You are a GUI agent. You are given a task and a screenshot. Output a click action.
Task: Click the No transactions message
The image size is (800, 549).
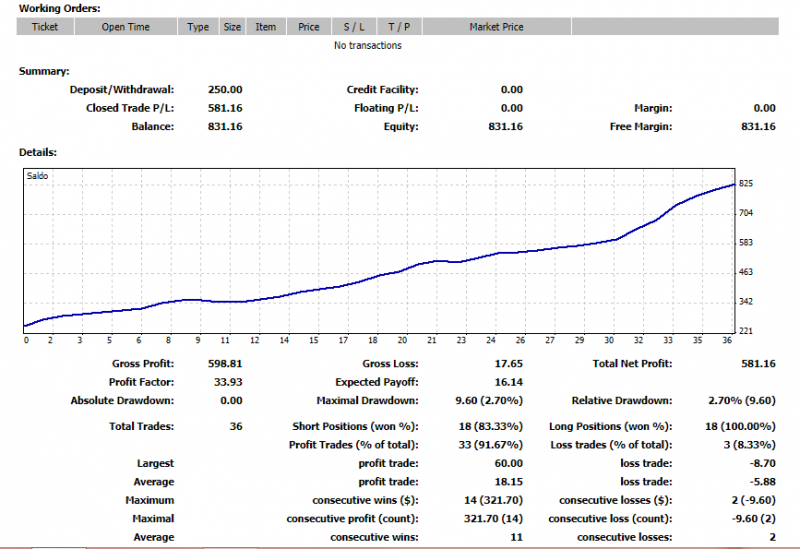(367, 45)
